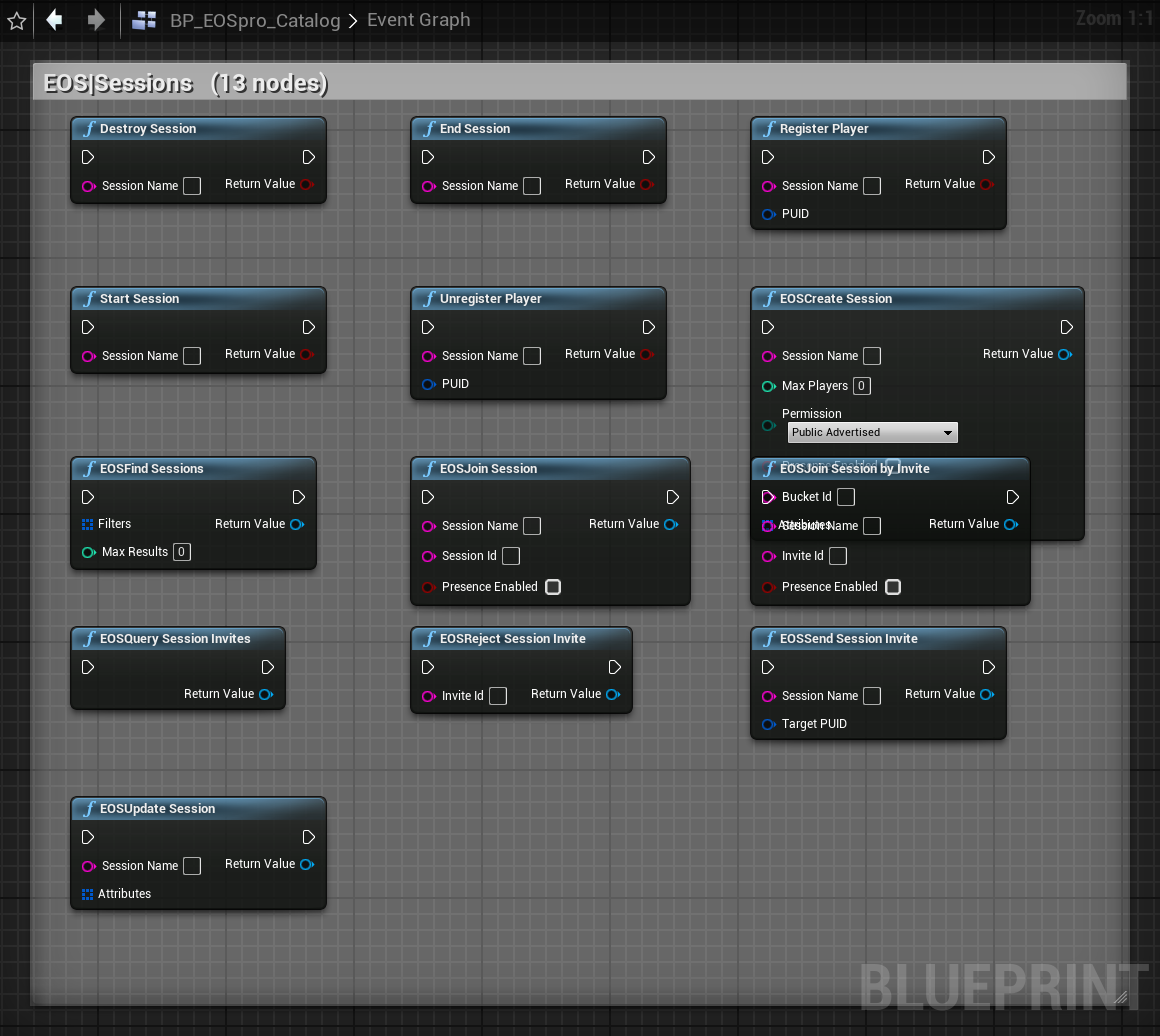Edit EOSReject Session Invite Invite Id field
1160x1036 pixels.
[x=499, y=696]
